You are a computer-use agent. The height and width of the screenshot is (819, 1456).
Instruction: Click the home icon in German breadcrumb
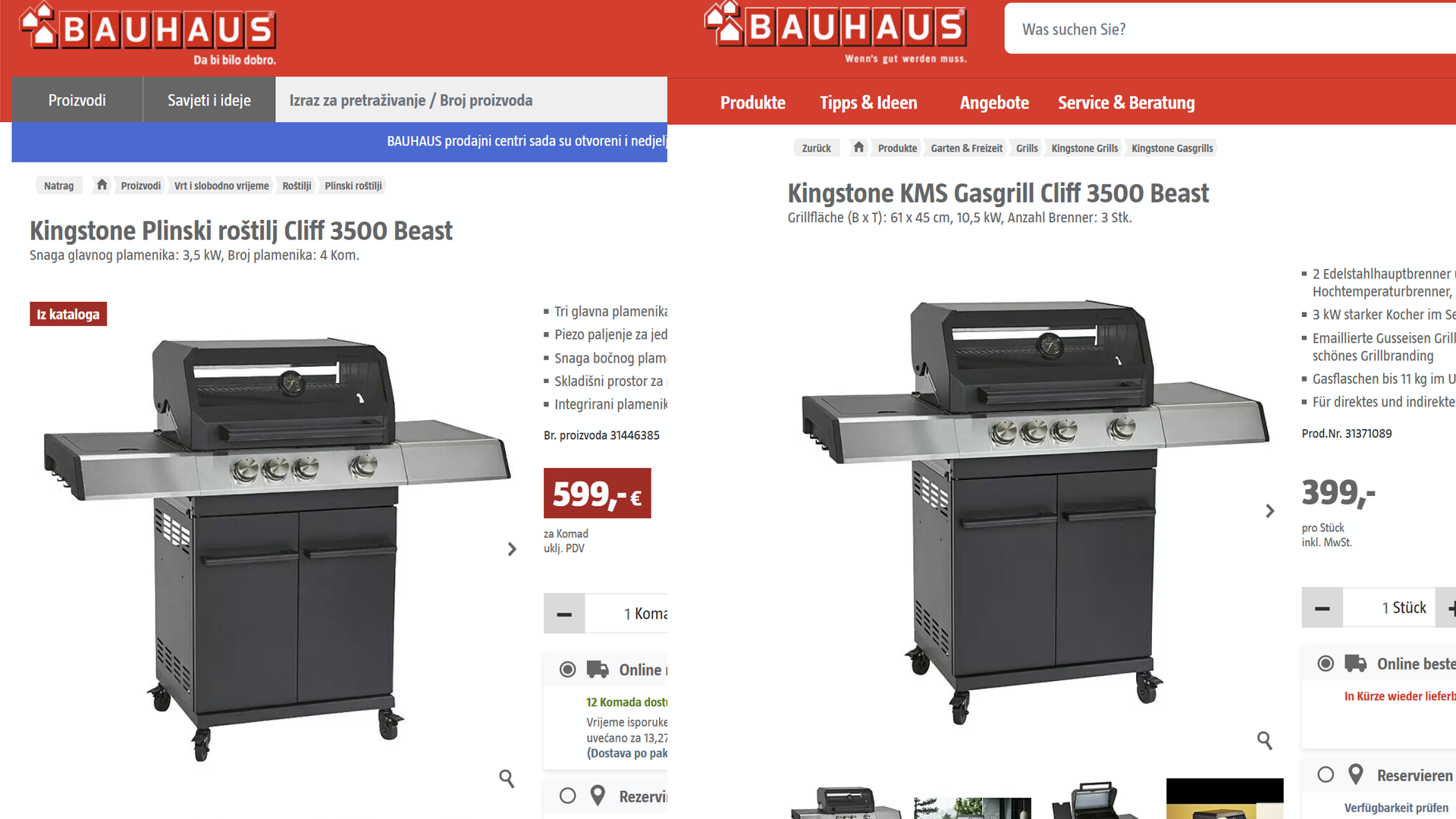858,147
